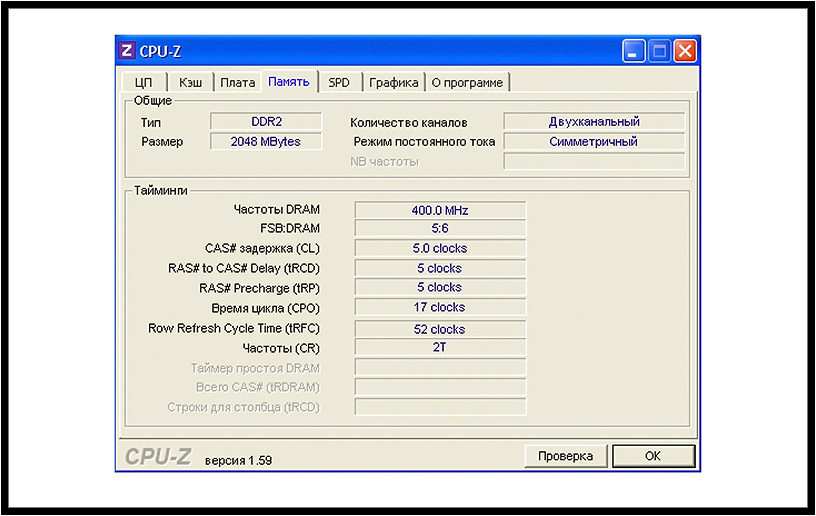Click the Частоты DRAM label

[x=276, y=209]
